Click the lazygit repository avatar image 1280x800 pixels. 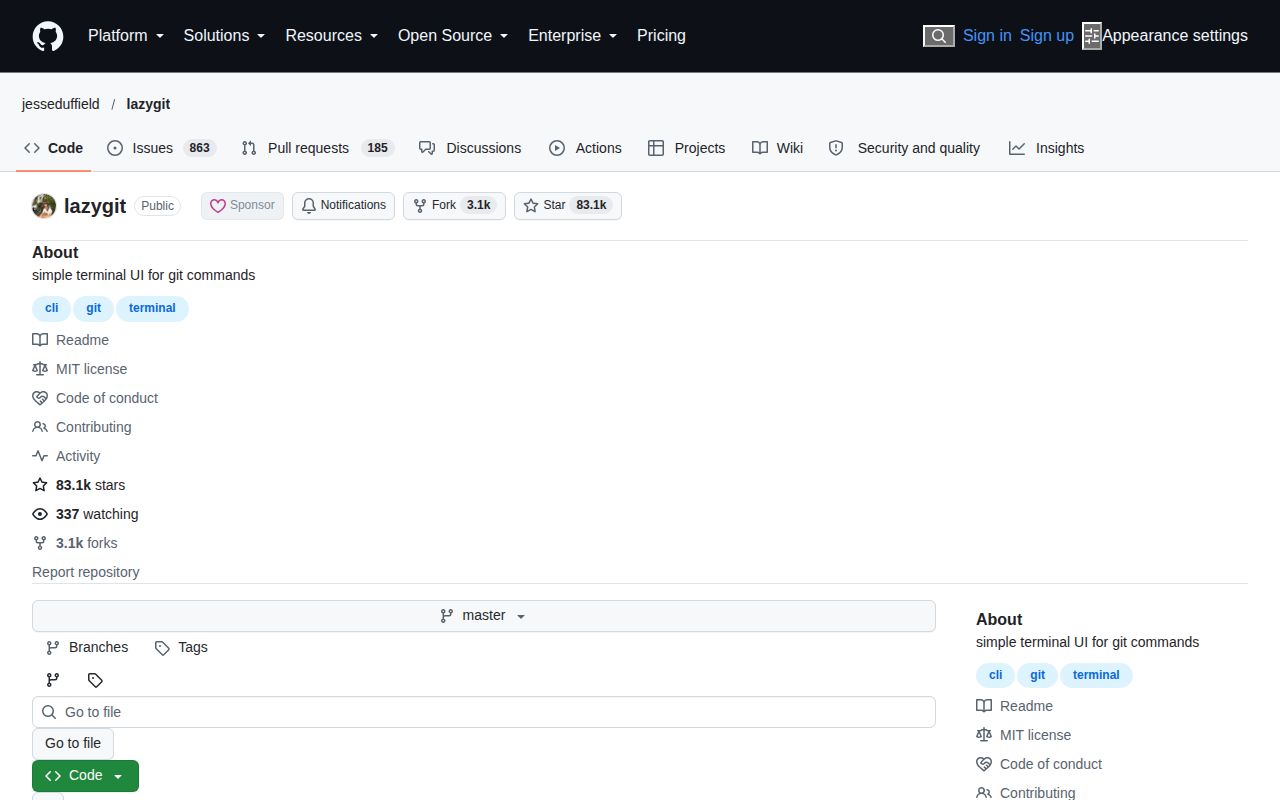(x=44, y=206)
